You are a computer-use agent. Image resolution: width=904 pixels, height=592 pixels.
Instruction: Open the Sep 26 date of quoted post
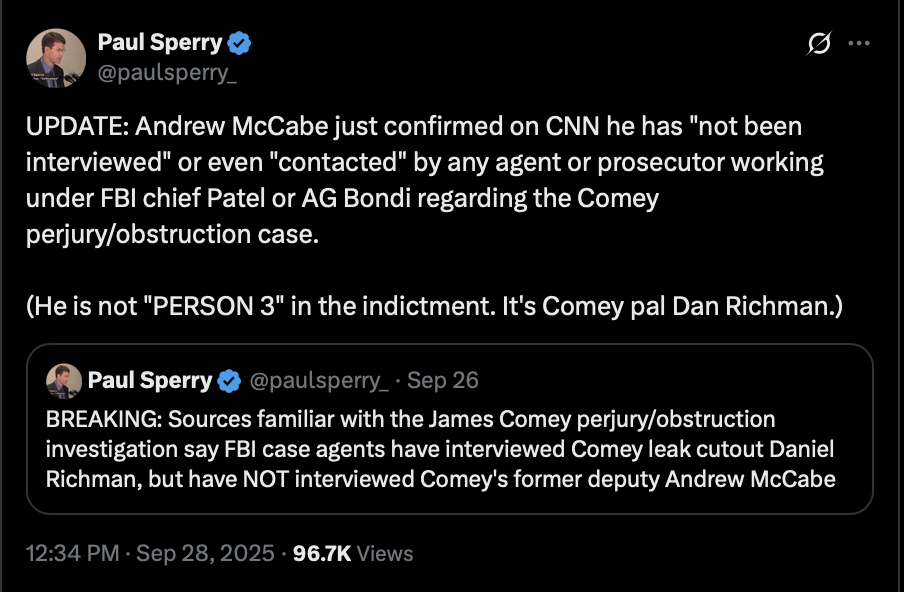[443, 380]
